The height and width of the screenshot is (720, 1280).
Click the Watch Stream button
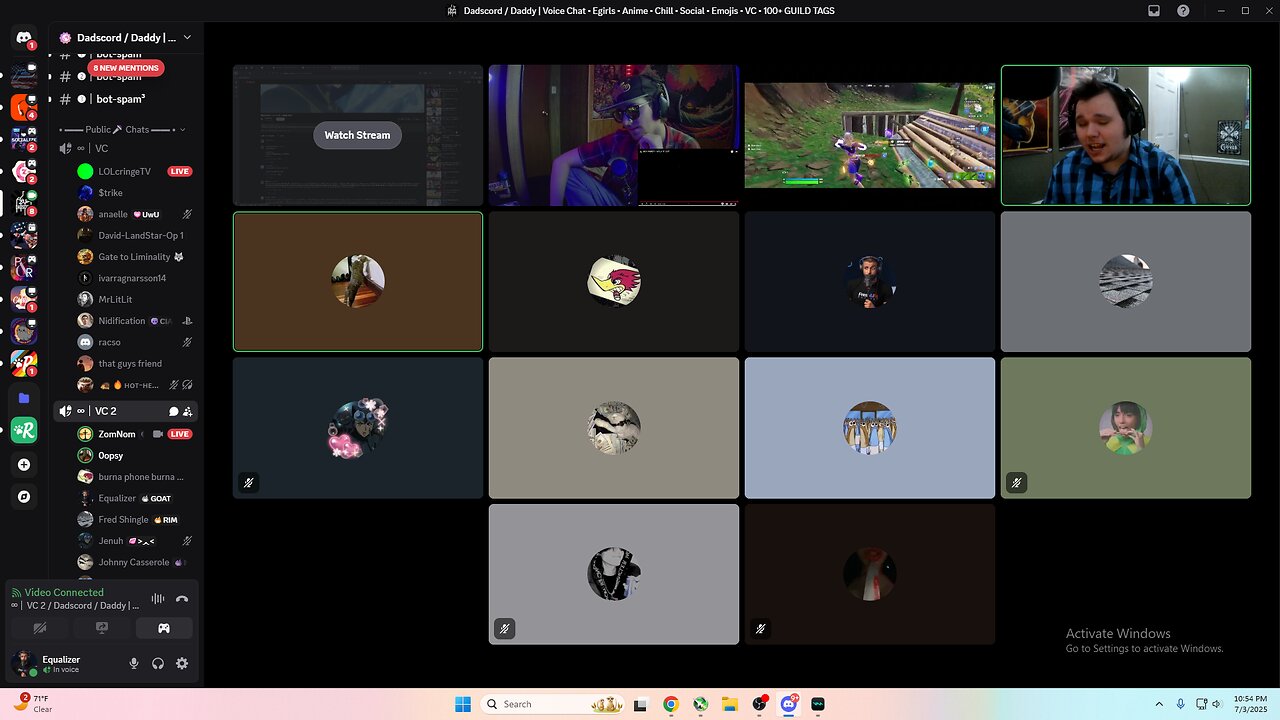tap(357, 135)
